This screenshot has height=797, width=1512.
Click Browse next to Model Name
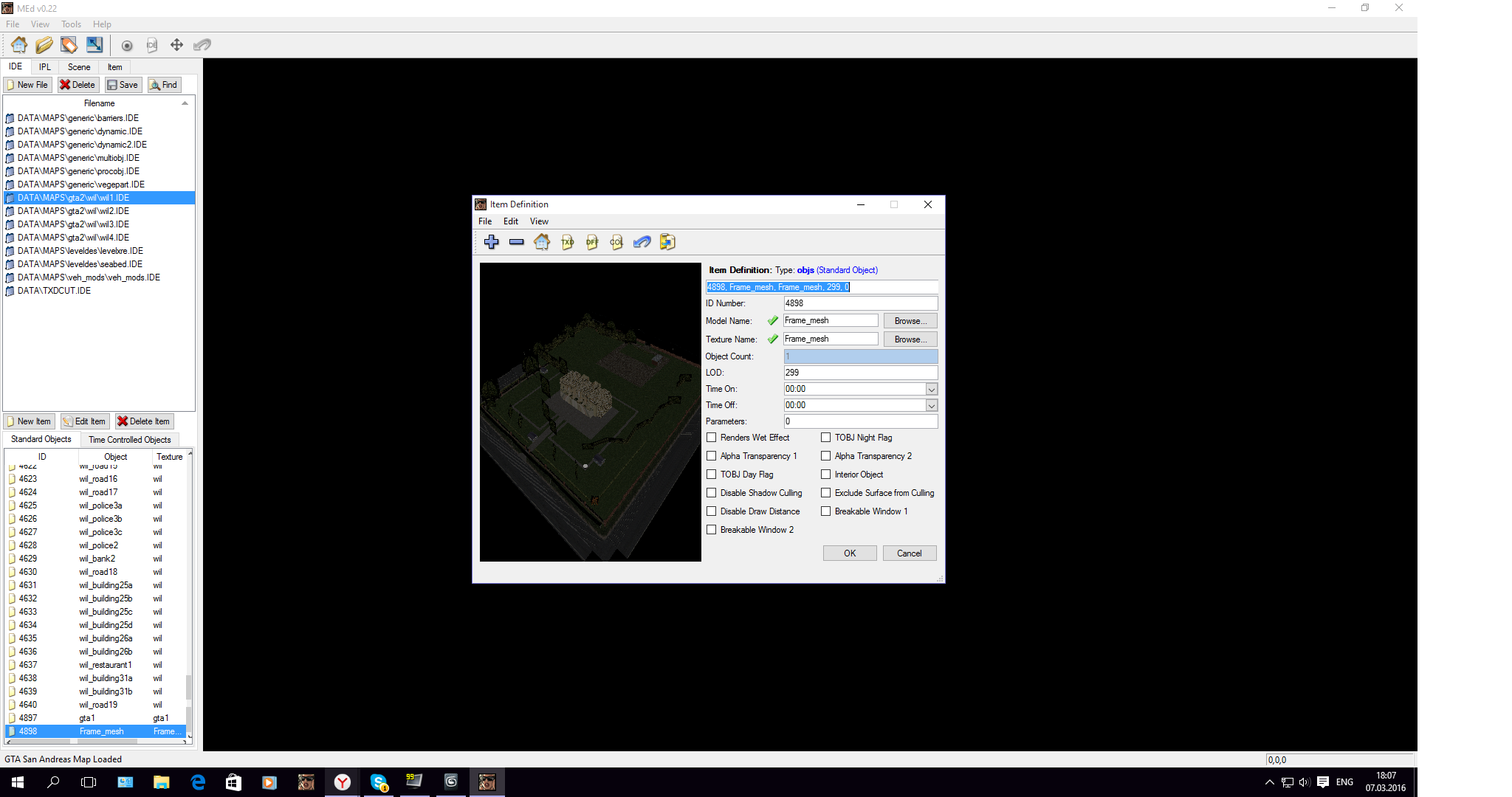pyautogui.click(x=910, y=321)
